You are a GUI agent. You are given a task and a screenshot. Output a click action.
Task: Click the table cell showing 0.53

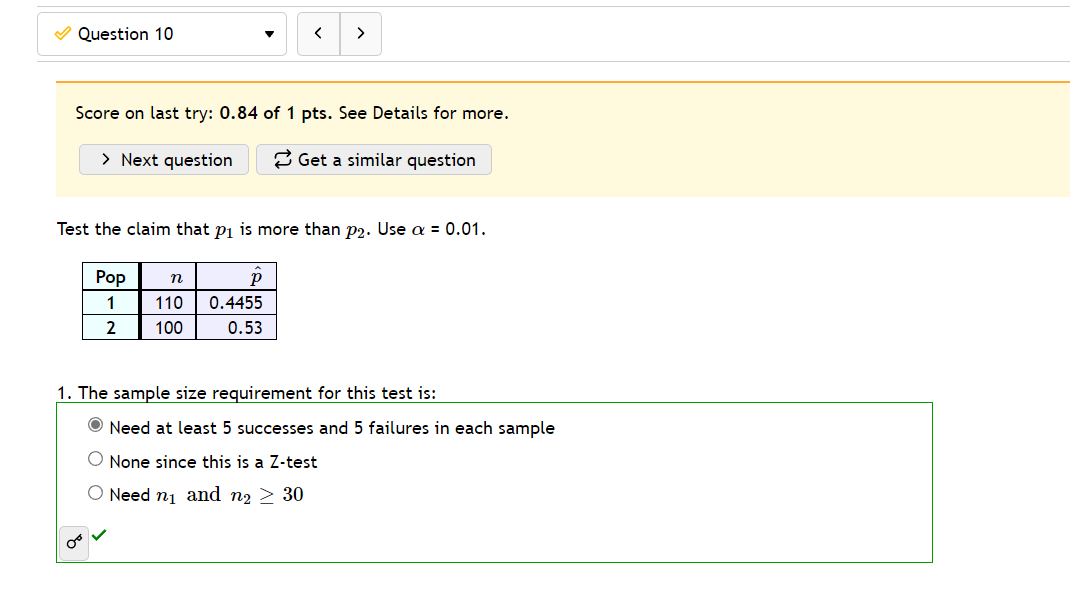tap(236, 328)
